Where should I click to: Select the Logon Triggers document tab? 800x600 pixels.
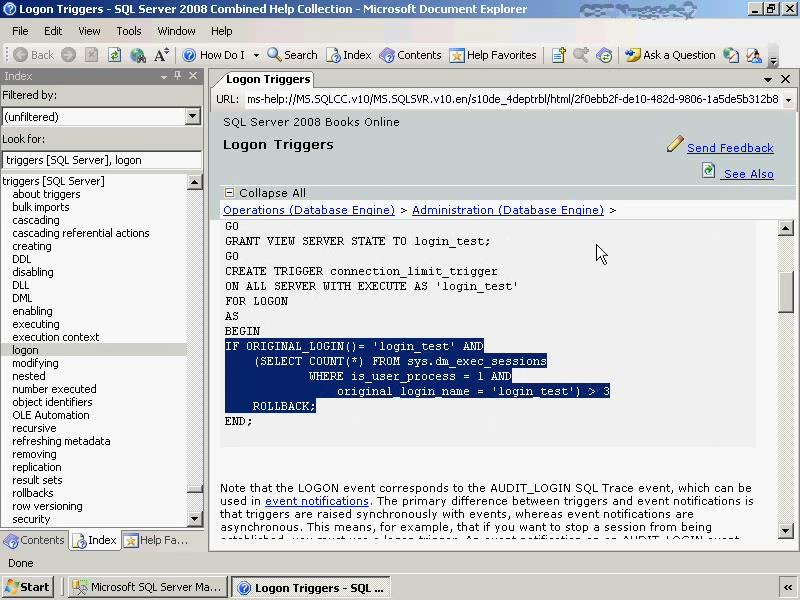[268, 79]
